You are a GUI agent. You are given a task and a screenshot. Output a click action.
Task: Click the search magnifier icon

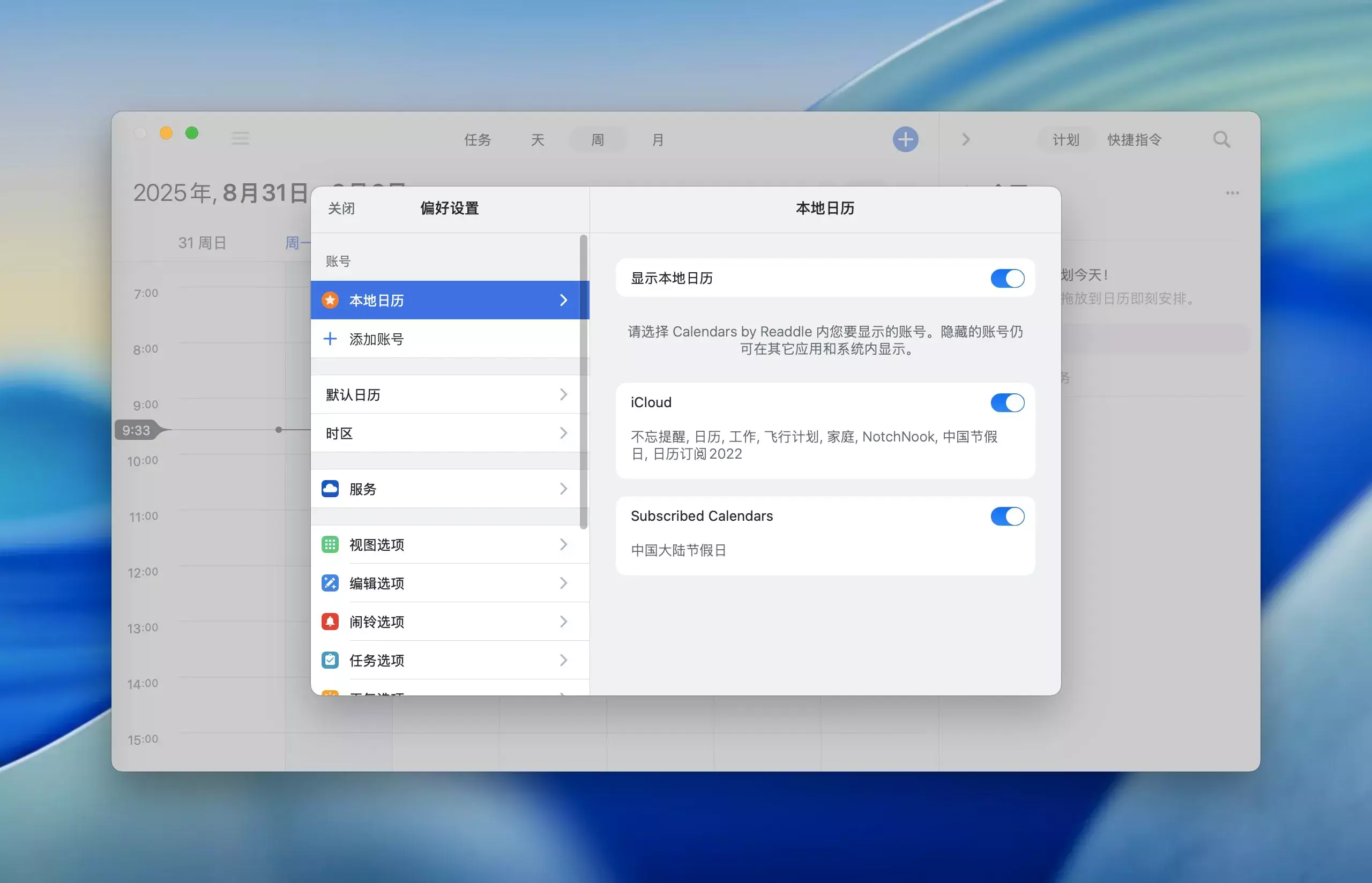[1221, 139]
